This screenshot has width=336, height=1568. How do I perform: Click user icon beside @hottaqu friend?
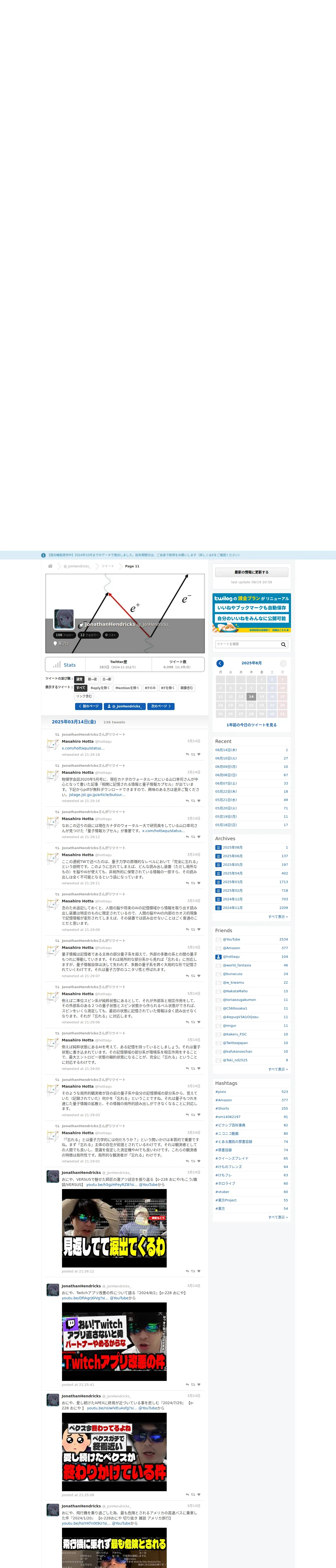pyautogui.click(x=218, y=957)
